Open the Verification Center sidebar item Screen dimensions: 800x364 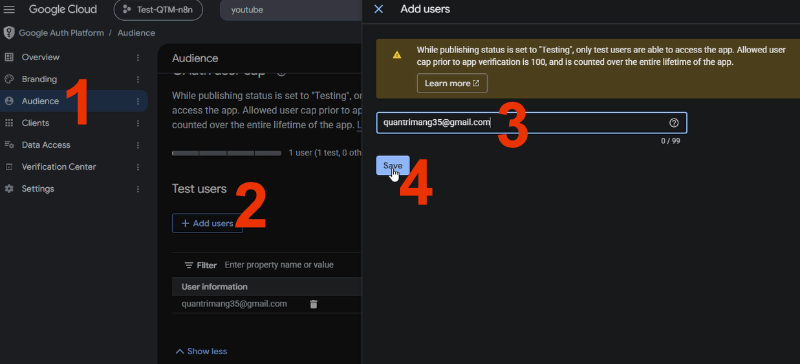click(x=74, y=167)
